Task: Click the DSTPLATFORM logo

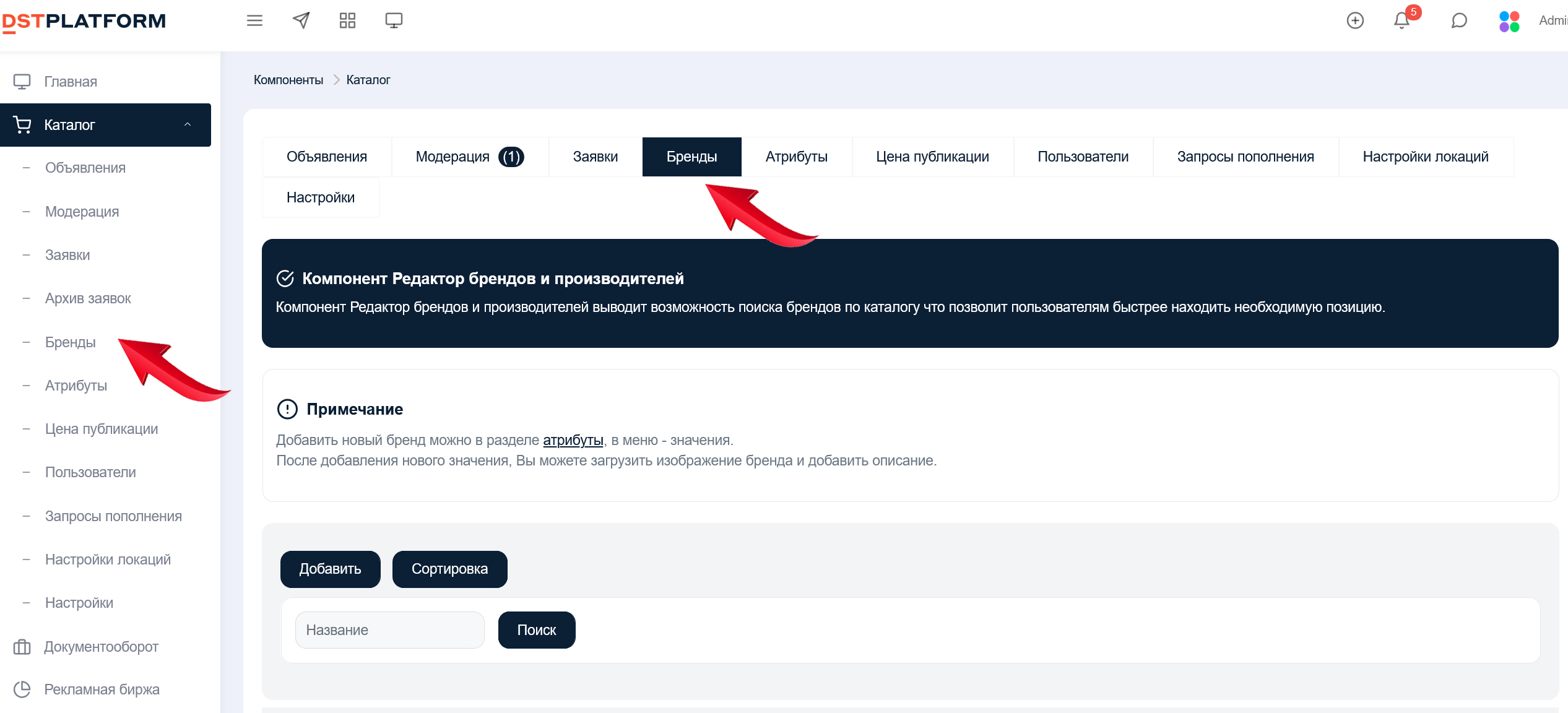Action: 84,22
